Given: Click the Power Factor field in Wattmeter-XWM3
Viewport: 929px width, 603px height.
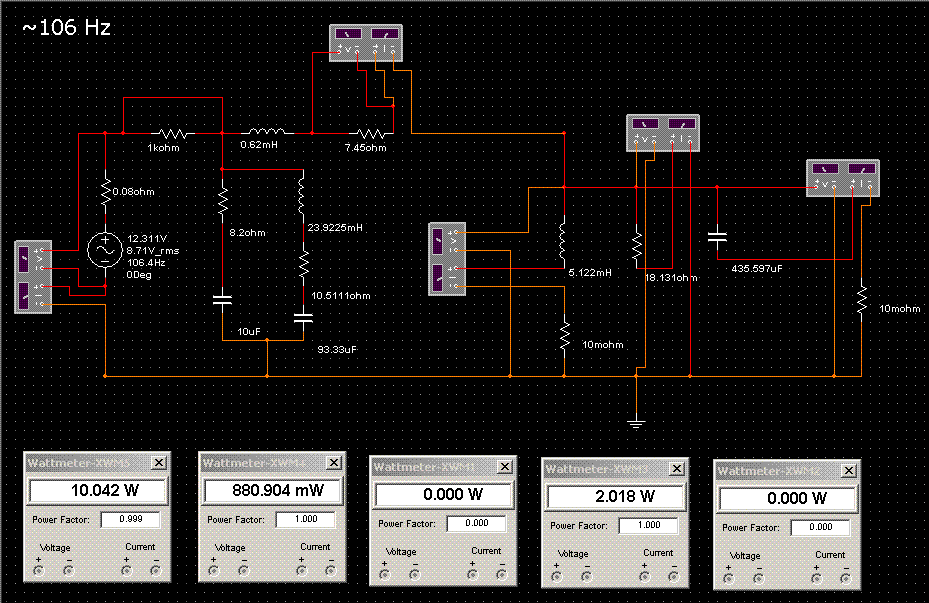Looking at the screenshot, I should (649, 525).
